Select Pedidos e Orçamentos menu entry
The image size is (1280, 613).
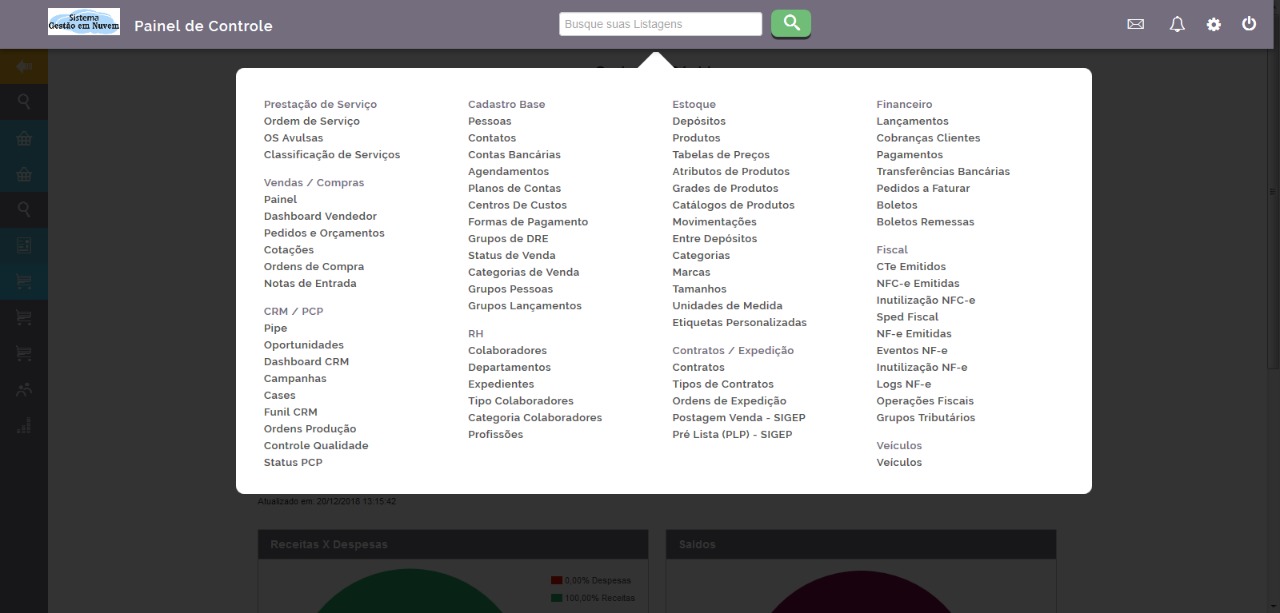point(324,233)
